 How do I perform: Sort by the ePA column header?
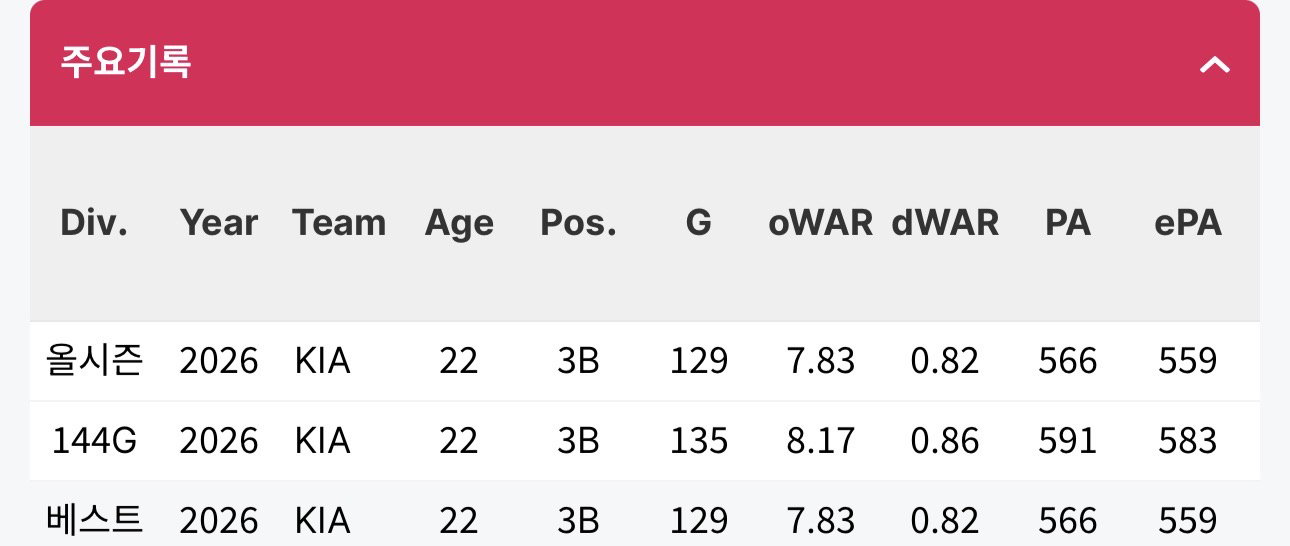tap(1188, 222)
